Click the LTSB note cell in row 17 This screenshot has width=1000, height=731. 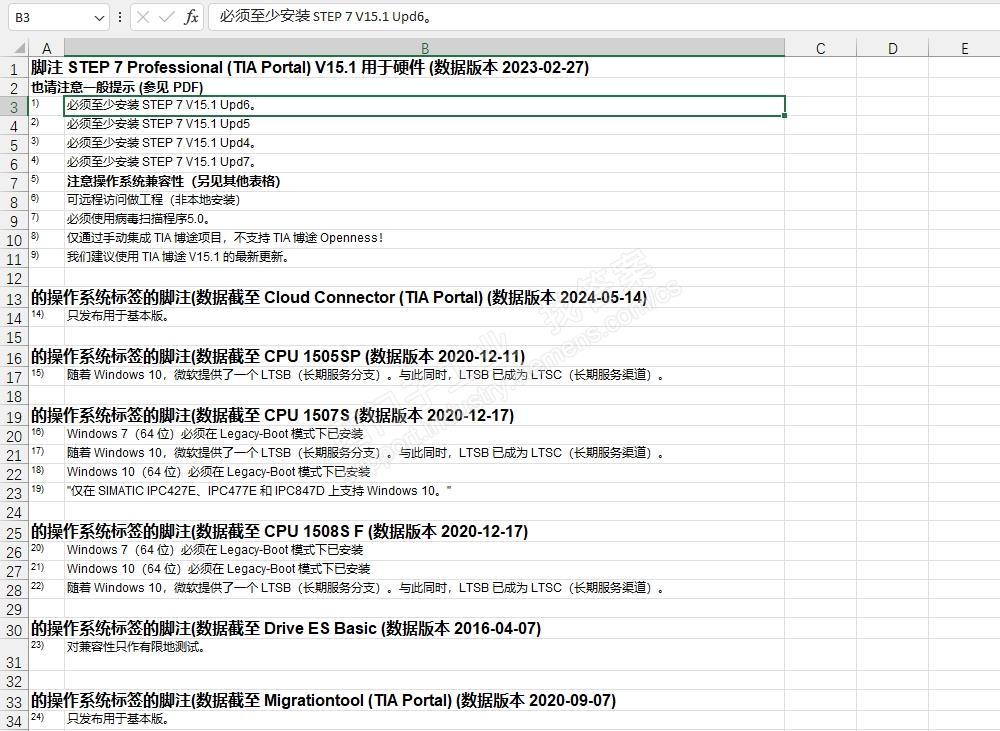pos(424,376)
